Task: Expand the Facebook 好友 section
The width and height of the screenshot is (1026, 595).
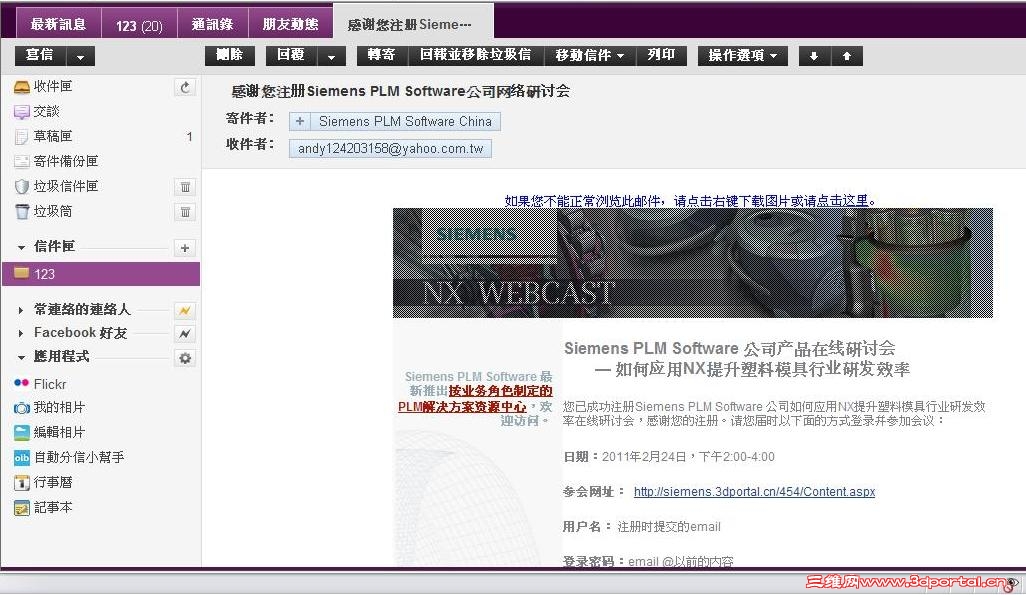Action: click(21, 334)
